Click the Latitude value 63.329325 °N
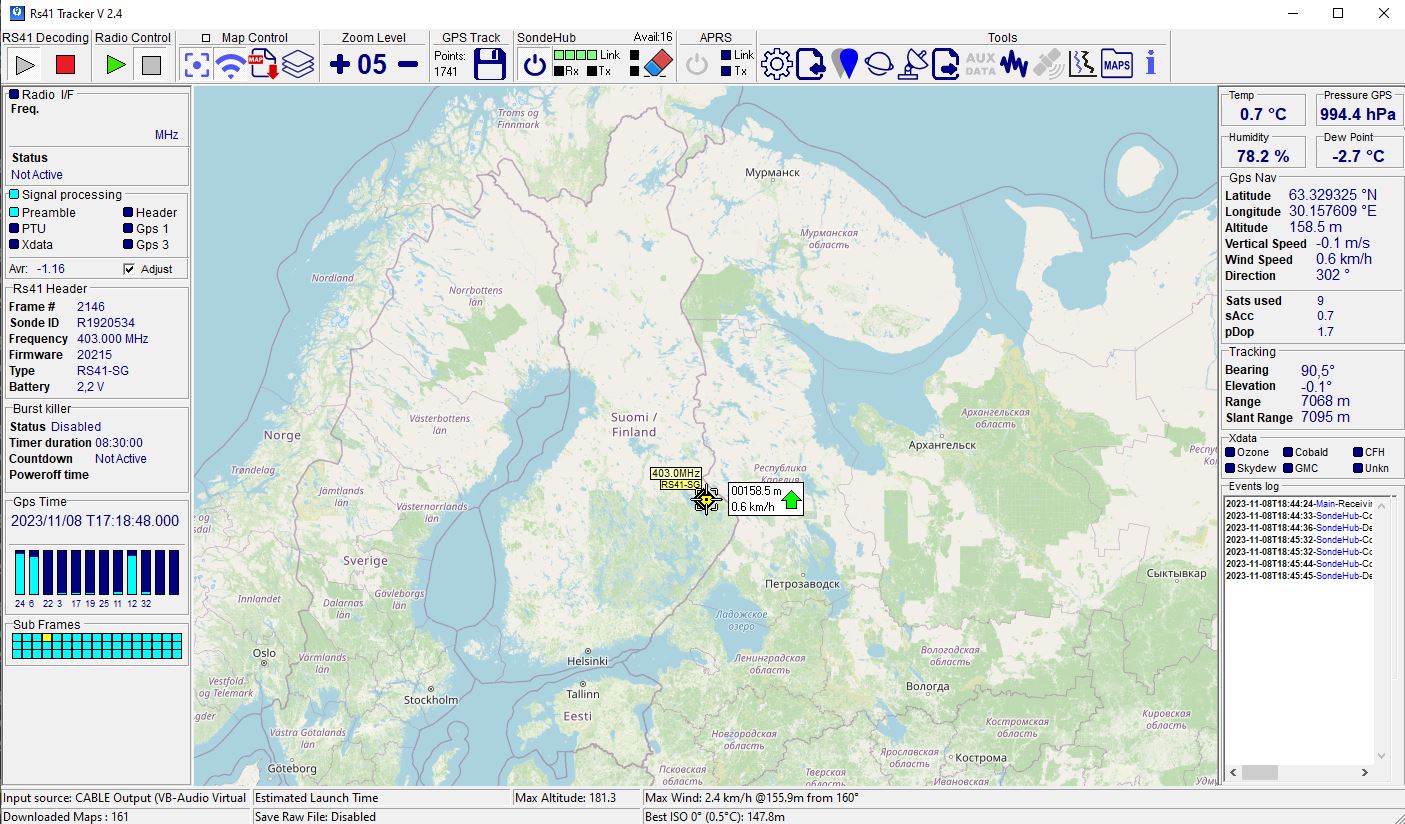This screenshot has width=1405, height=824. (x=1332, y=195)
